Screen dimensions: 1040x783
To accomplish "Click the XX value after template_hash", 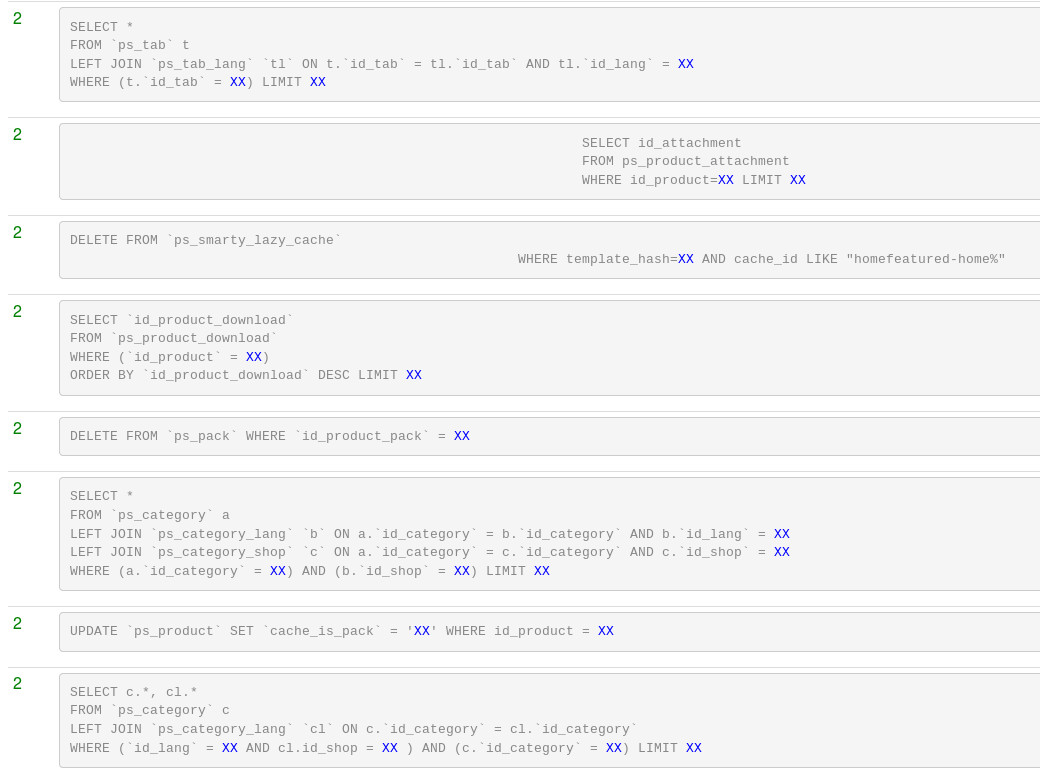I will pos(686,258).
